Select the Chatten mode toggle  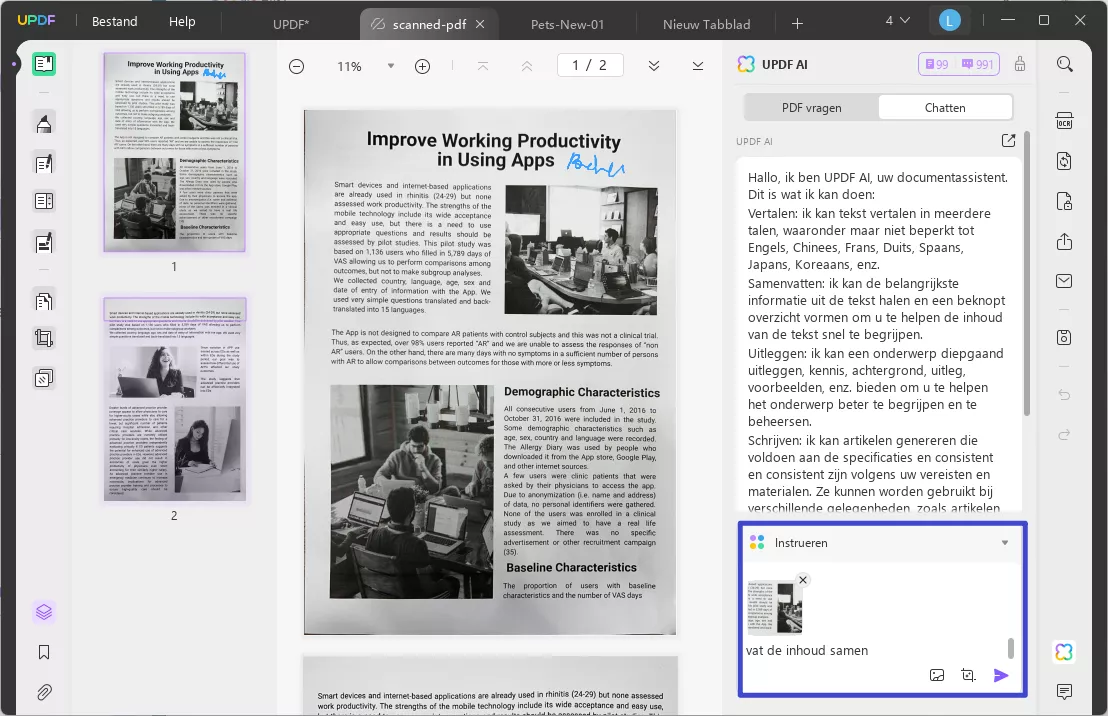(945, 108)
